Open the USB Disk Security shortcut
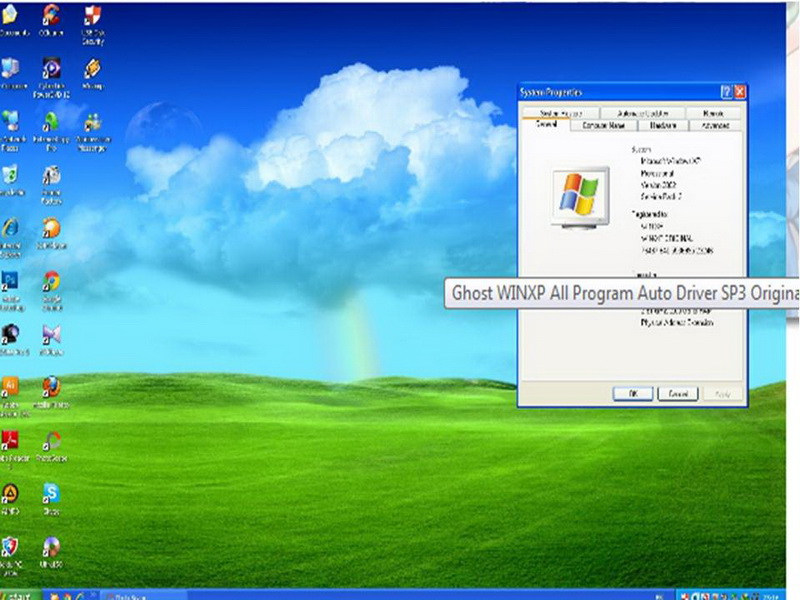Viewport: 800px width, 600px height. coord(92,15)
